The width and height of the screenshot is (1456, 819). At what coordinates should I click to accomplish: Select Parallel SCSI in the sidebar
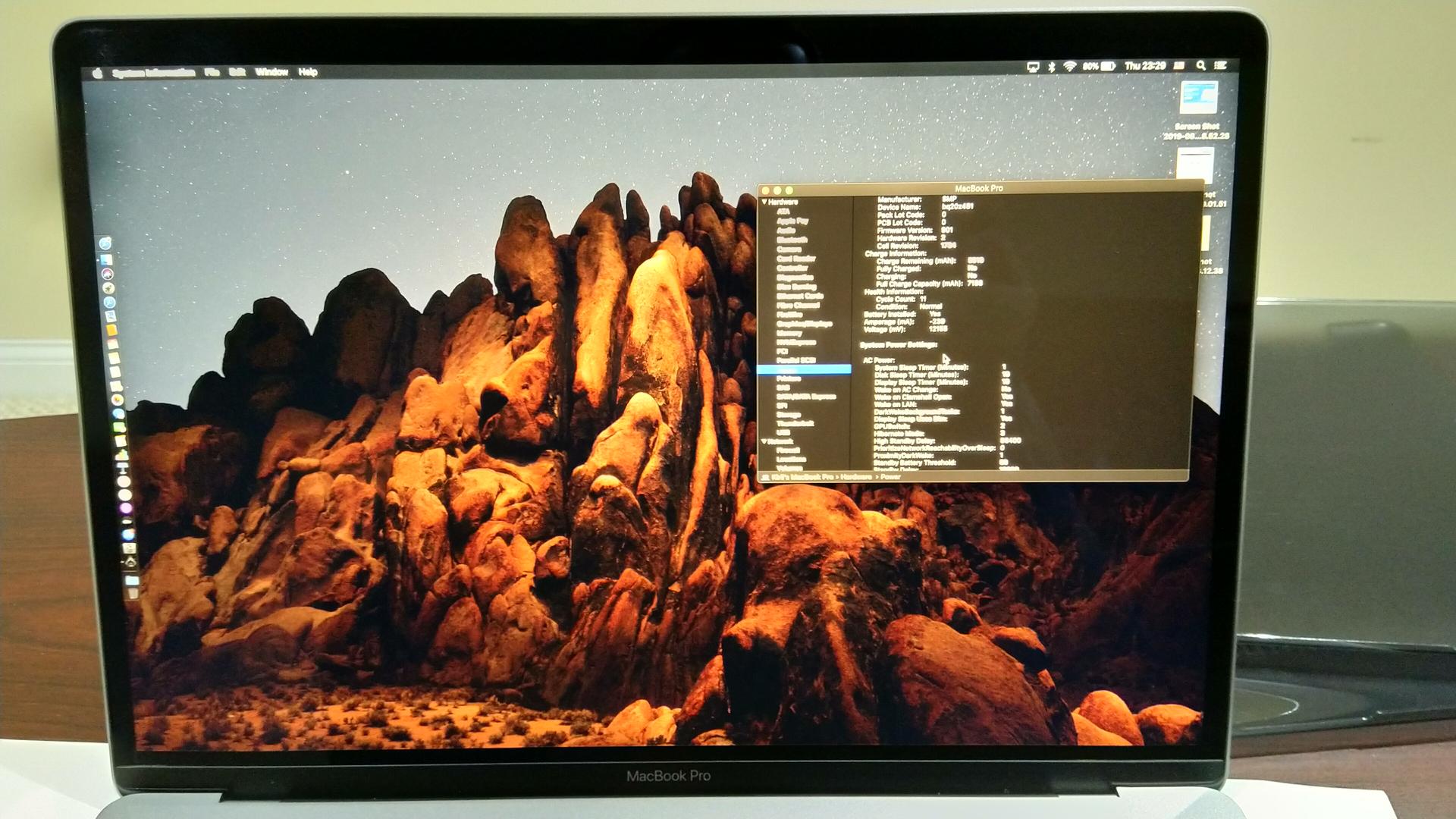[796, 360]
